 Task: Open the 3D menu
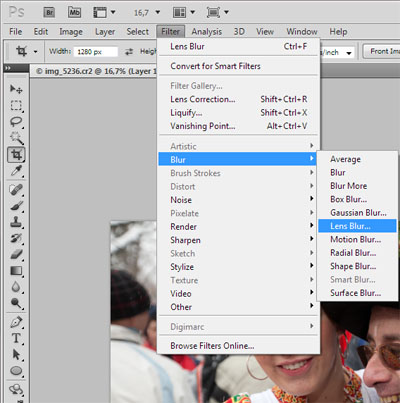point(239,32)
